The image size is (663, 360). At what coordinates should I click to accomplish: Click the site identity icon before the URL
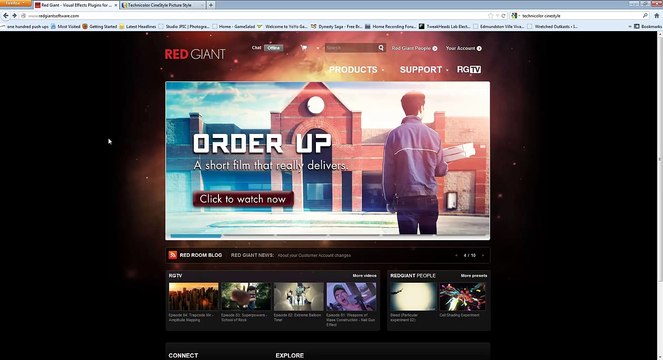click(x=24, y=16)
